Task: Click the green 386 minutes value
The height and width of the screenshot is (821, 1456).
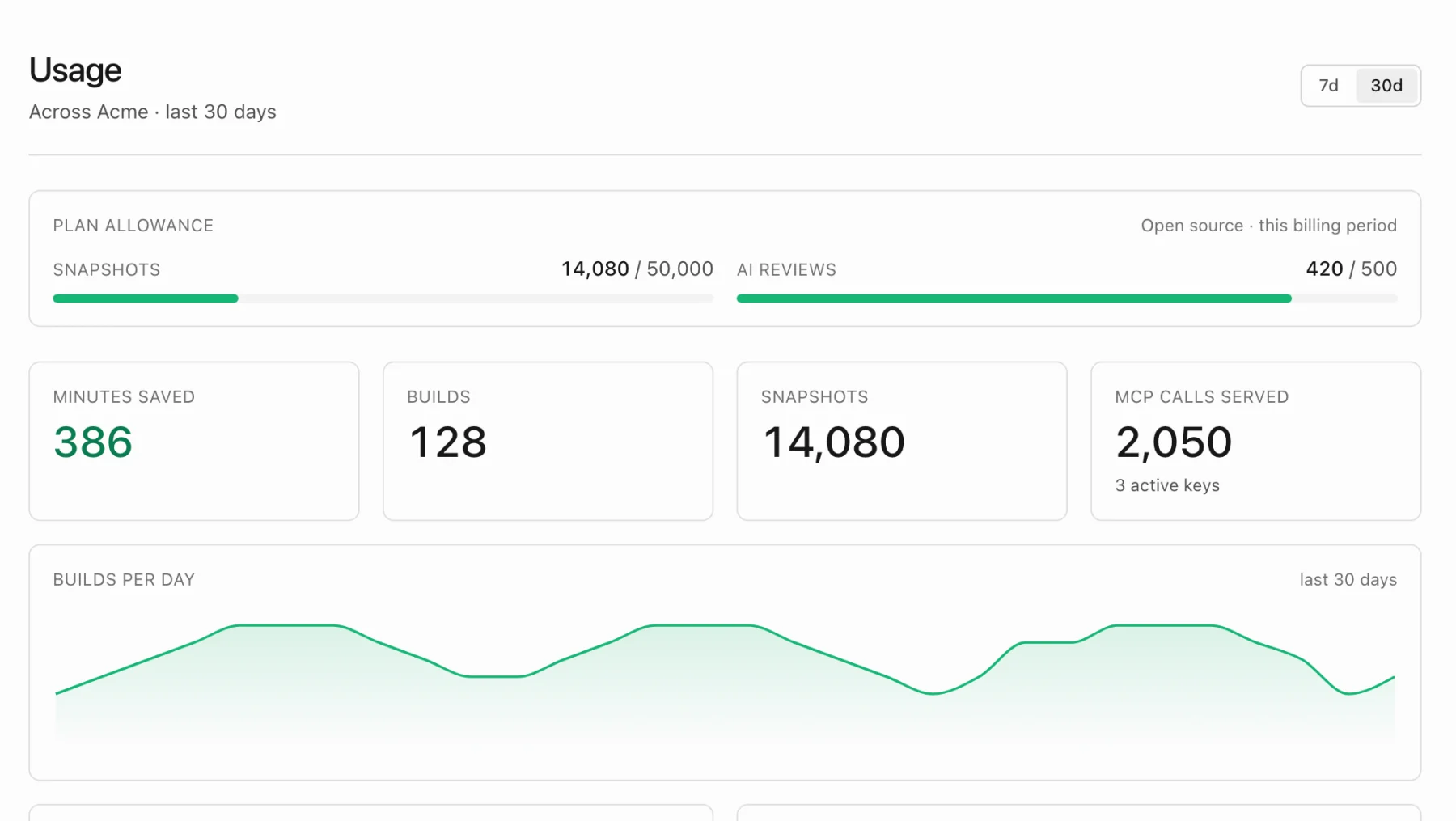Action: (93, 442)
